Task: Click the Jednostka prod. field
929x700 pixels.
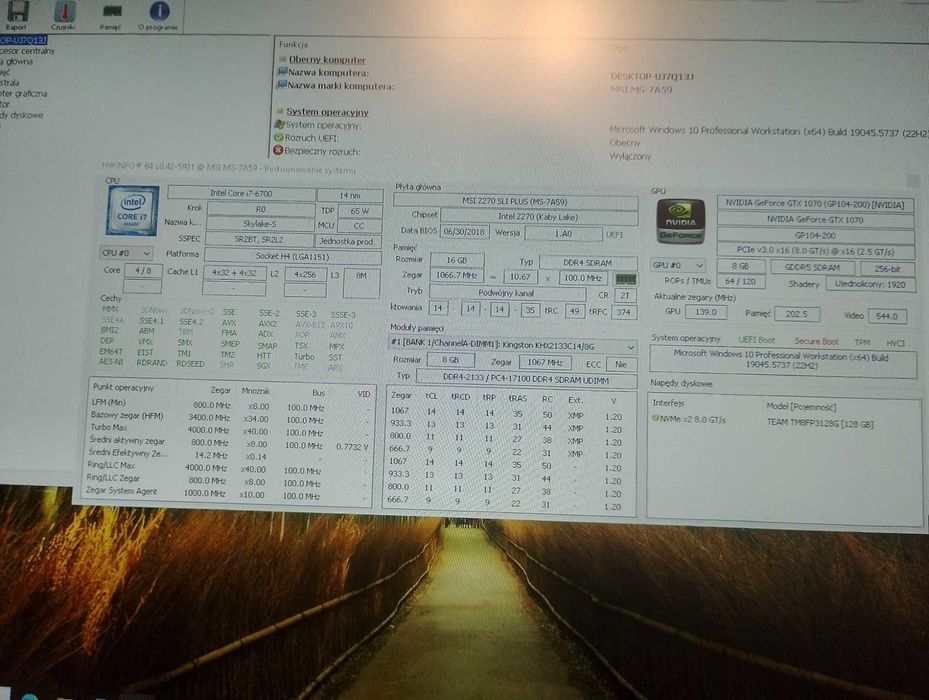Action: [347, 241]
